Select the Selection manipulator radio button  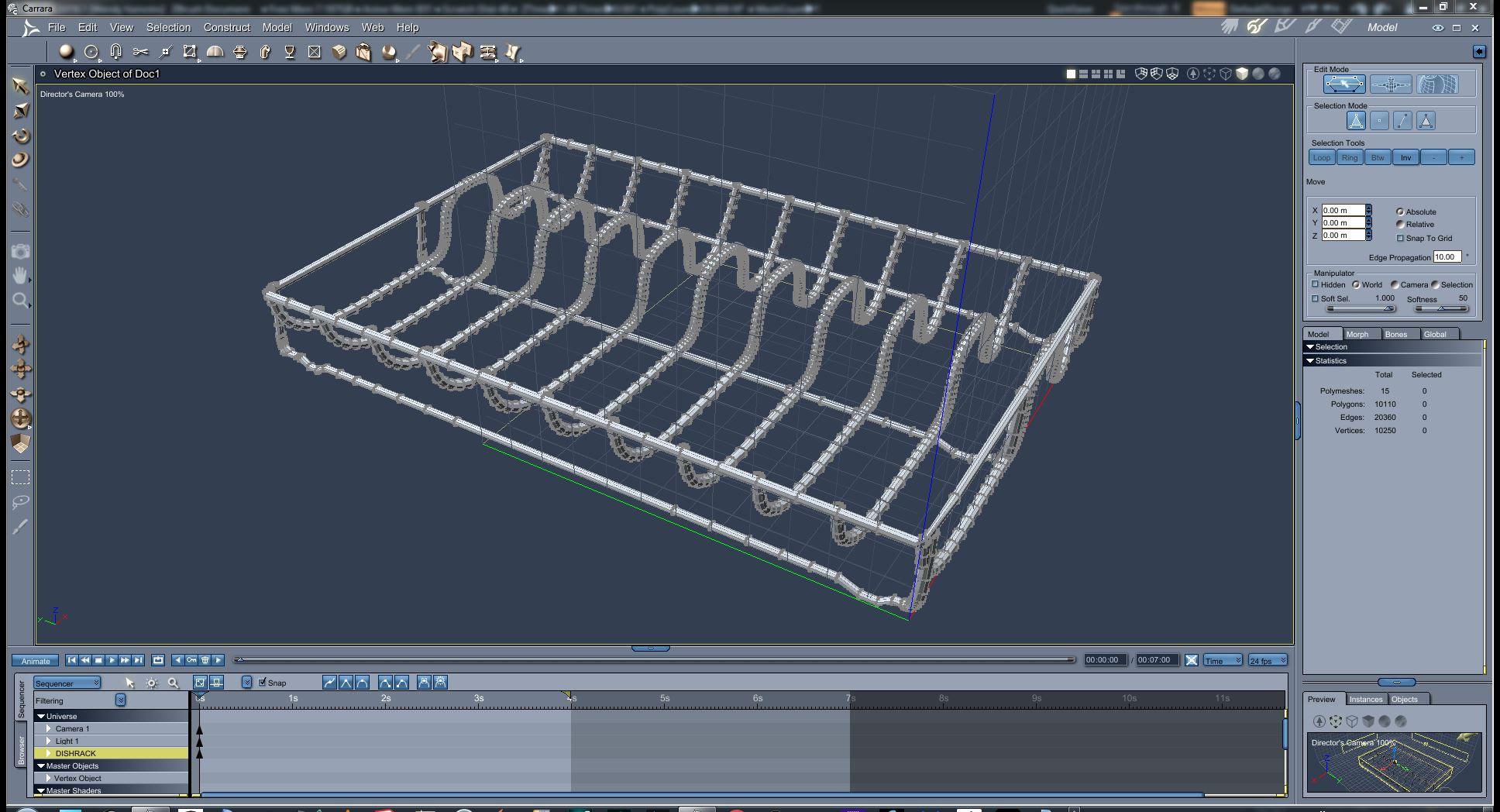click(x=1435, y=284)
